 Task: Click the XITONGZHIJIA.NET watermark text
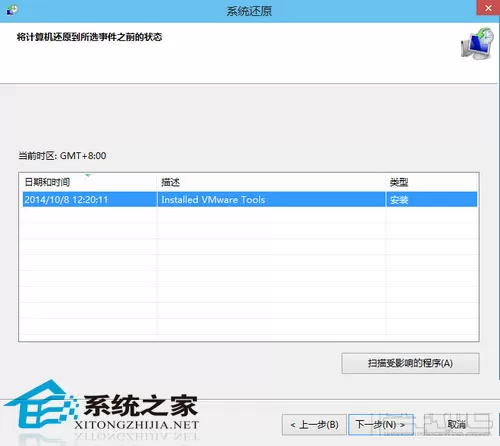coord(137,425)
